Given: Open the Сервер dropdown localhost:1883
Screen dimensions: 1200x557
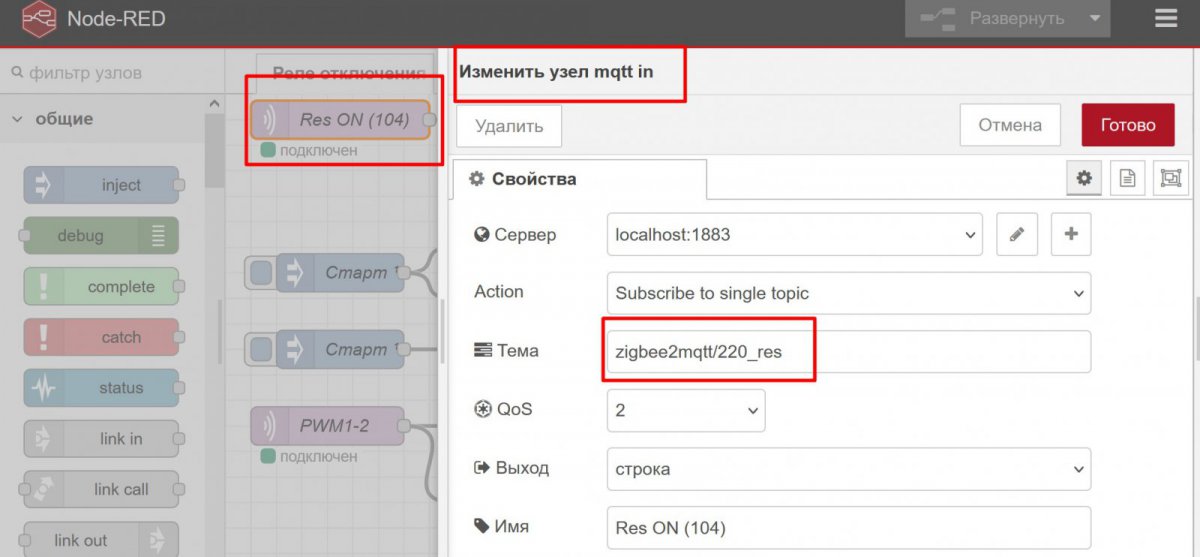Looking at the screenshot, I should [794, 235].
